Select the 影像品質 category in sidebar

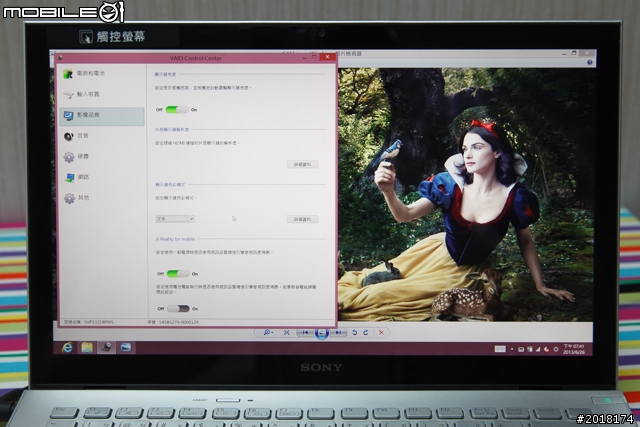(x=101, y=116)
